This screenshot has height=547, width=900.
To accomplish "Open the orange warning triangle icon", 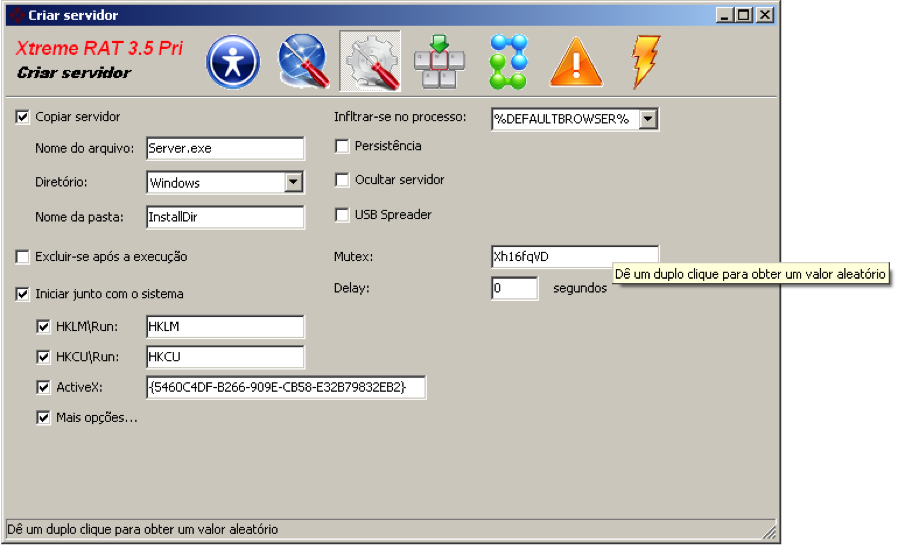I will (x=576, y=62).
